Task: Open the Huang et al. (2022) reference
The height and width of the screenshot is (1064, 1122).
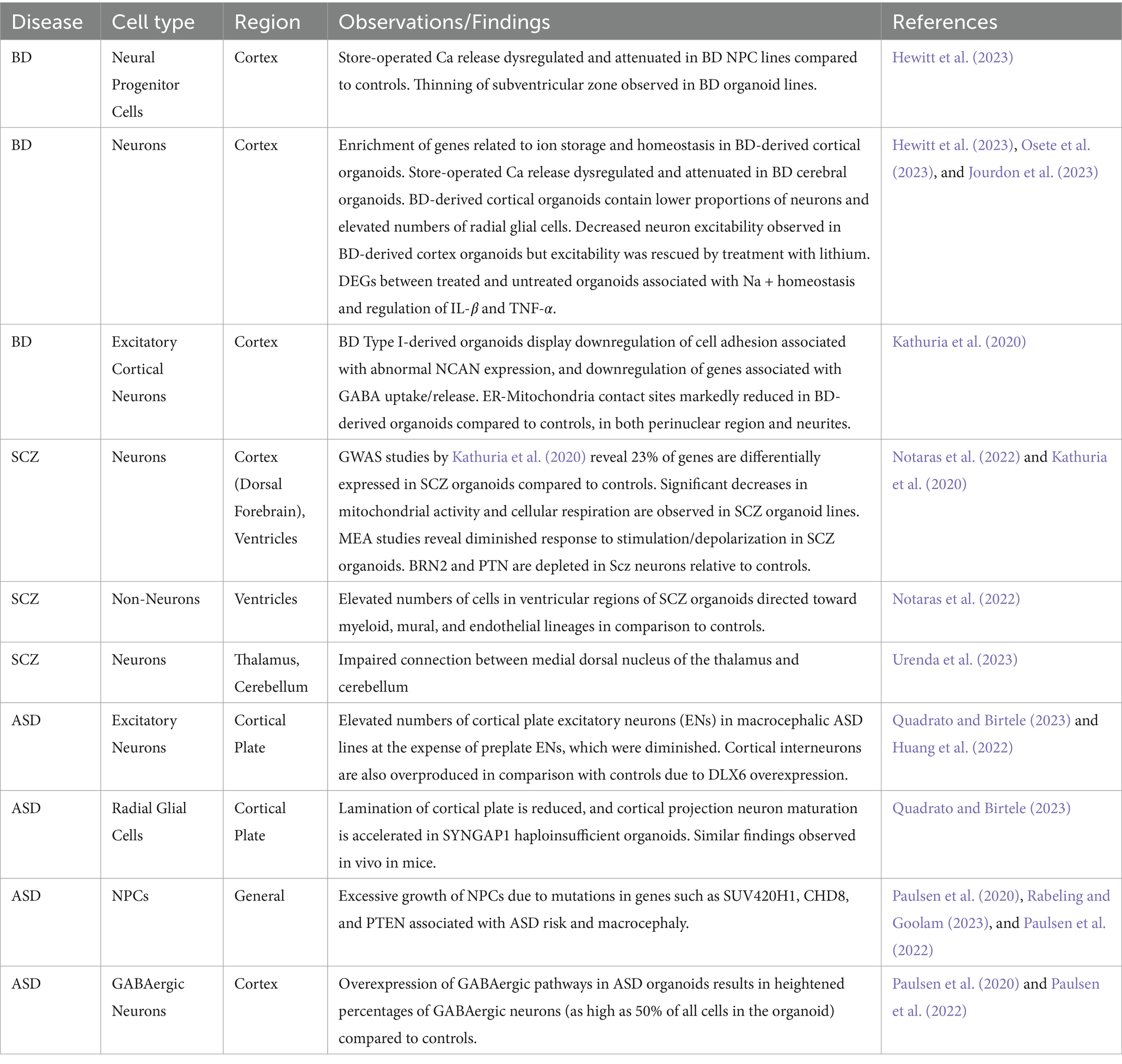Action: pos(952,748)
